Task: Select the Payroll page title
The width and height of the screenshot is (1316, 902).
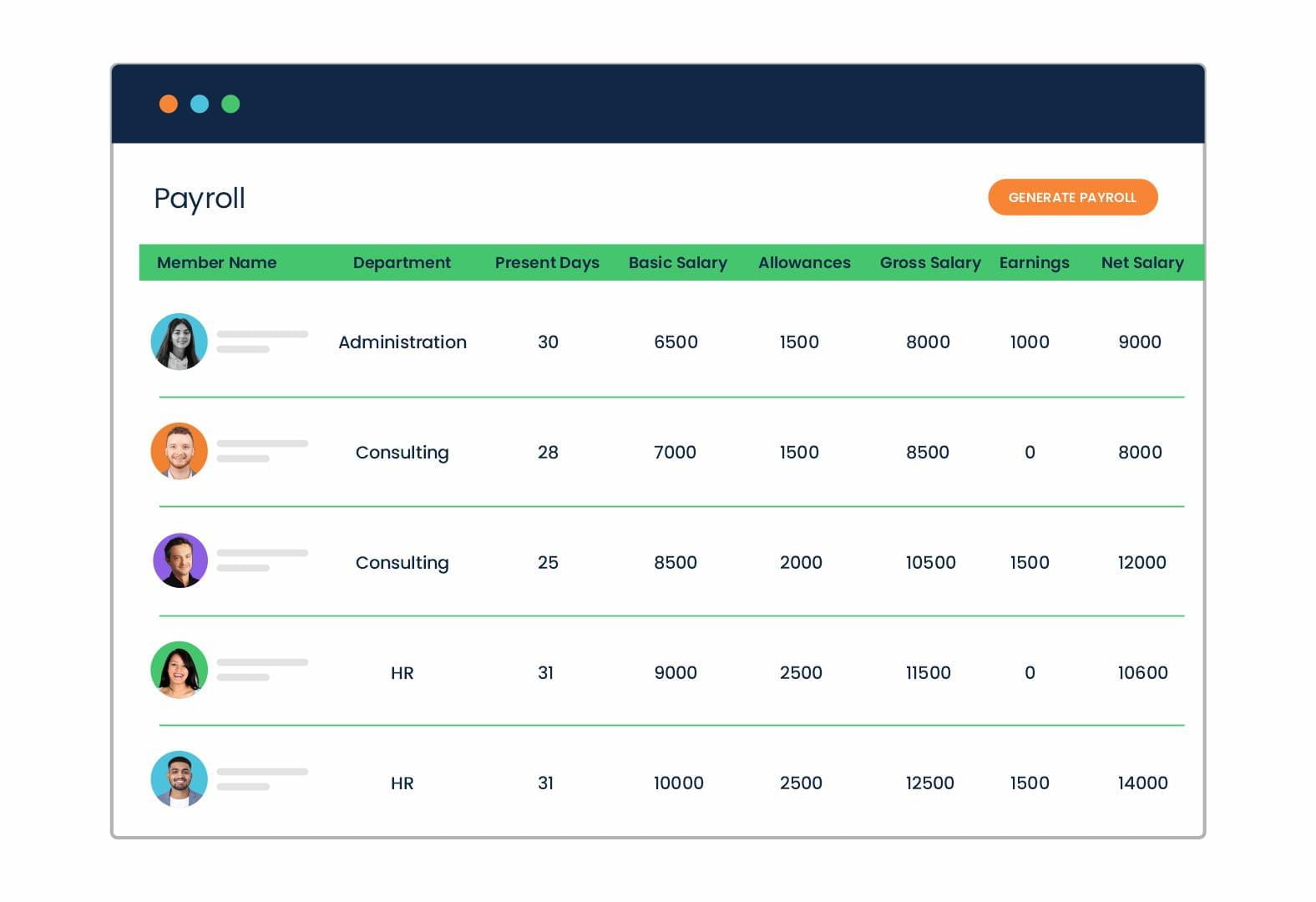Action: (x=200, y=199)
